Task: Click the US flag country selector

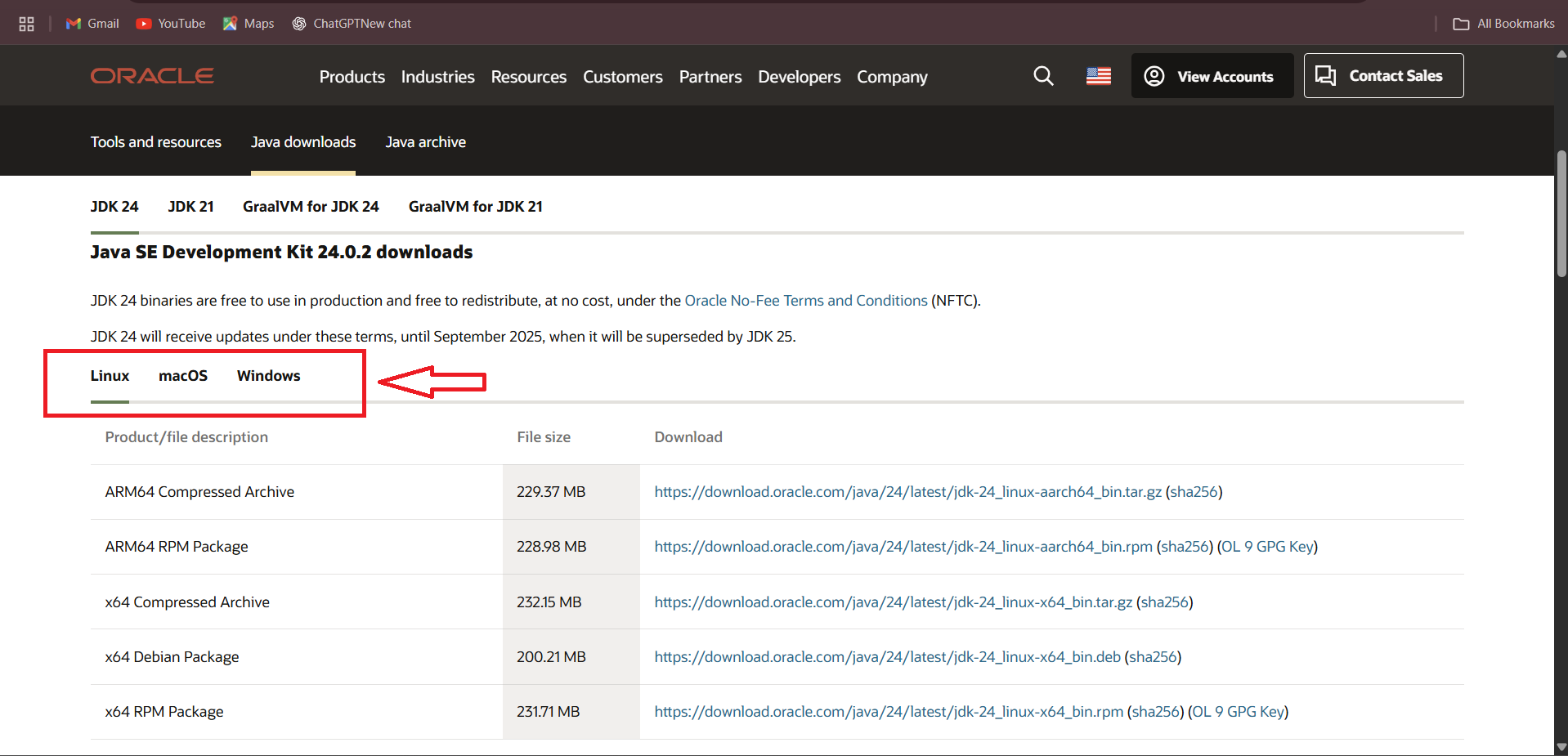Action: (x=1098, y=76)
